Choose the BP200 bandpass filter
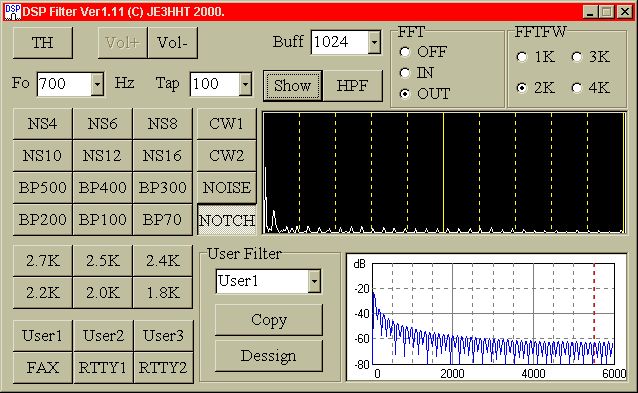 (43, 220)
